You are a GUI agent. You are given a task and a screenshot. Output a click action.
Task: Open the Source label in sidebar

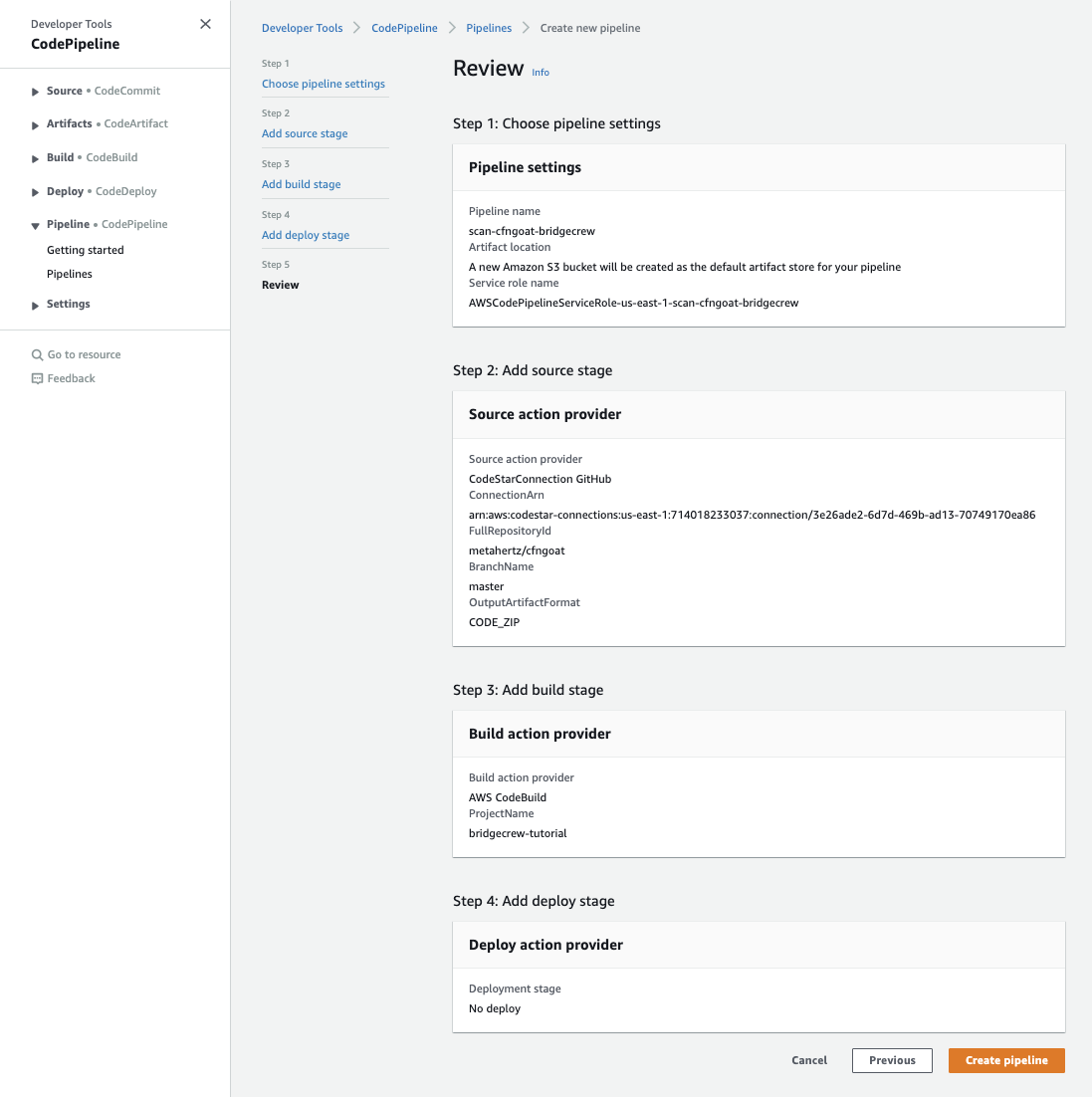pyautogui.click(x=65, y=91)
